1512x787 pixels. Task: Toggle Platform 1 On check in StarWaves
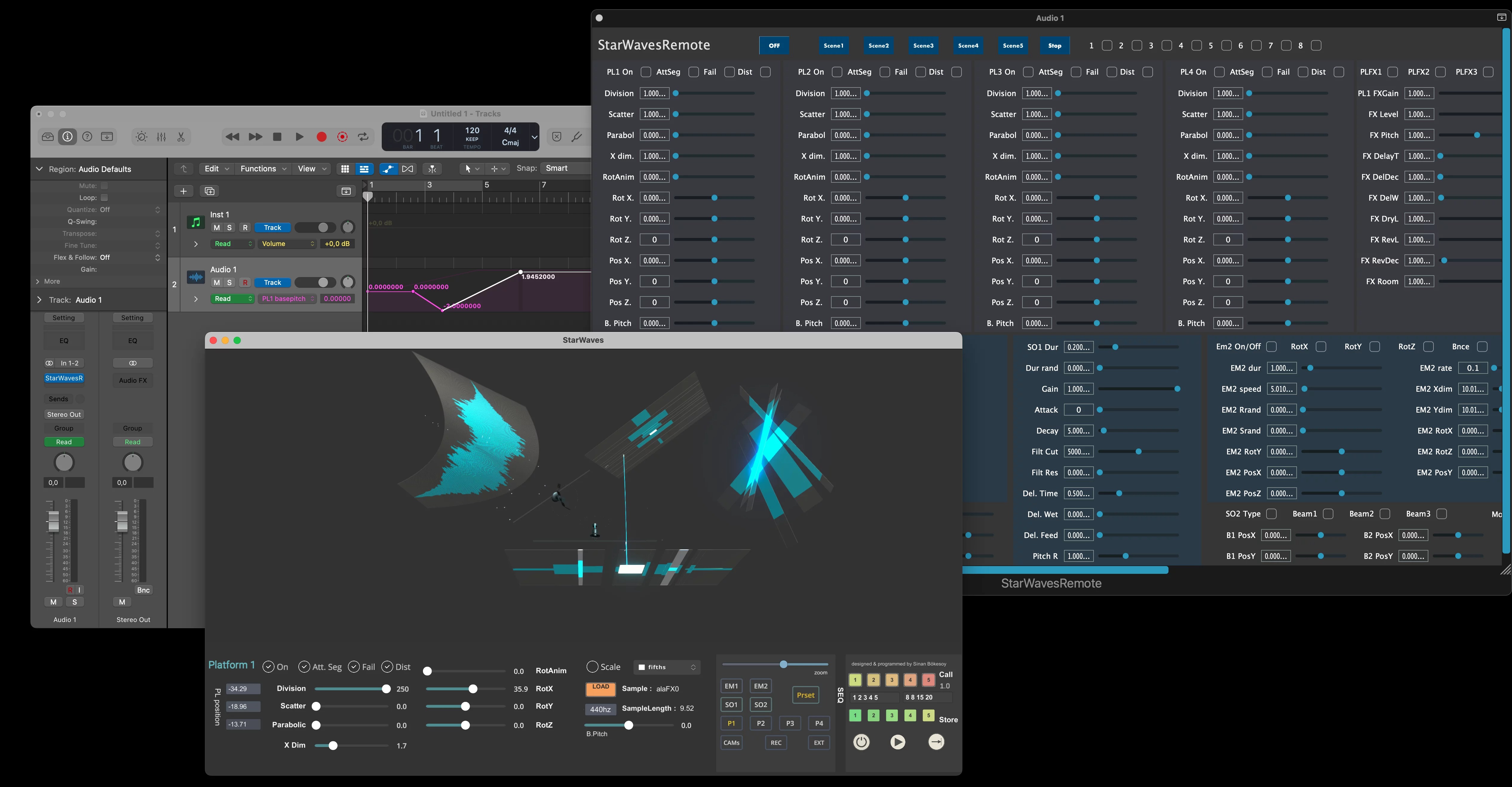268,667
